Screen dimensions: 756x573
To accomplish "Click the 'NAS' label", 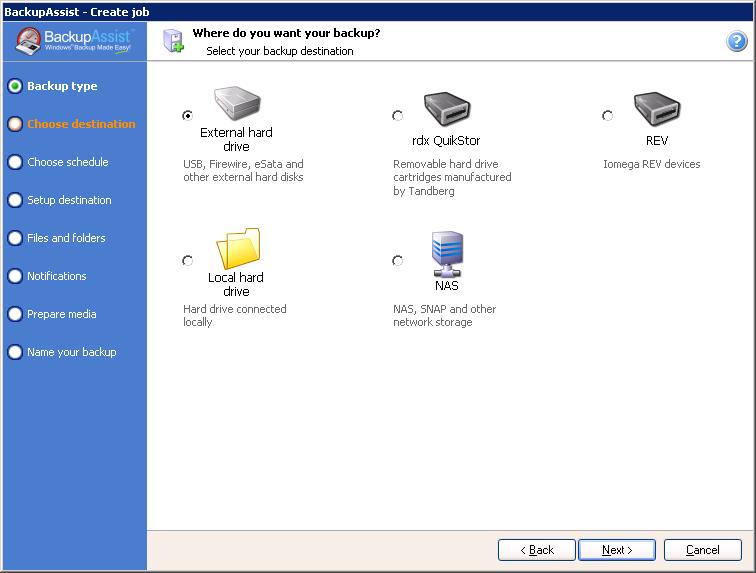I will click(446, 286).
